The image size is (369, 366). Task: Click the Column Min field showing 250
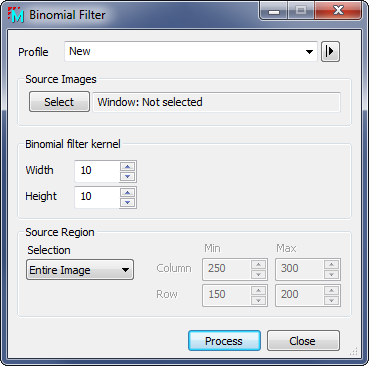click(227, 269)
